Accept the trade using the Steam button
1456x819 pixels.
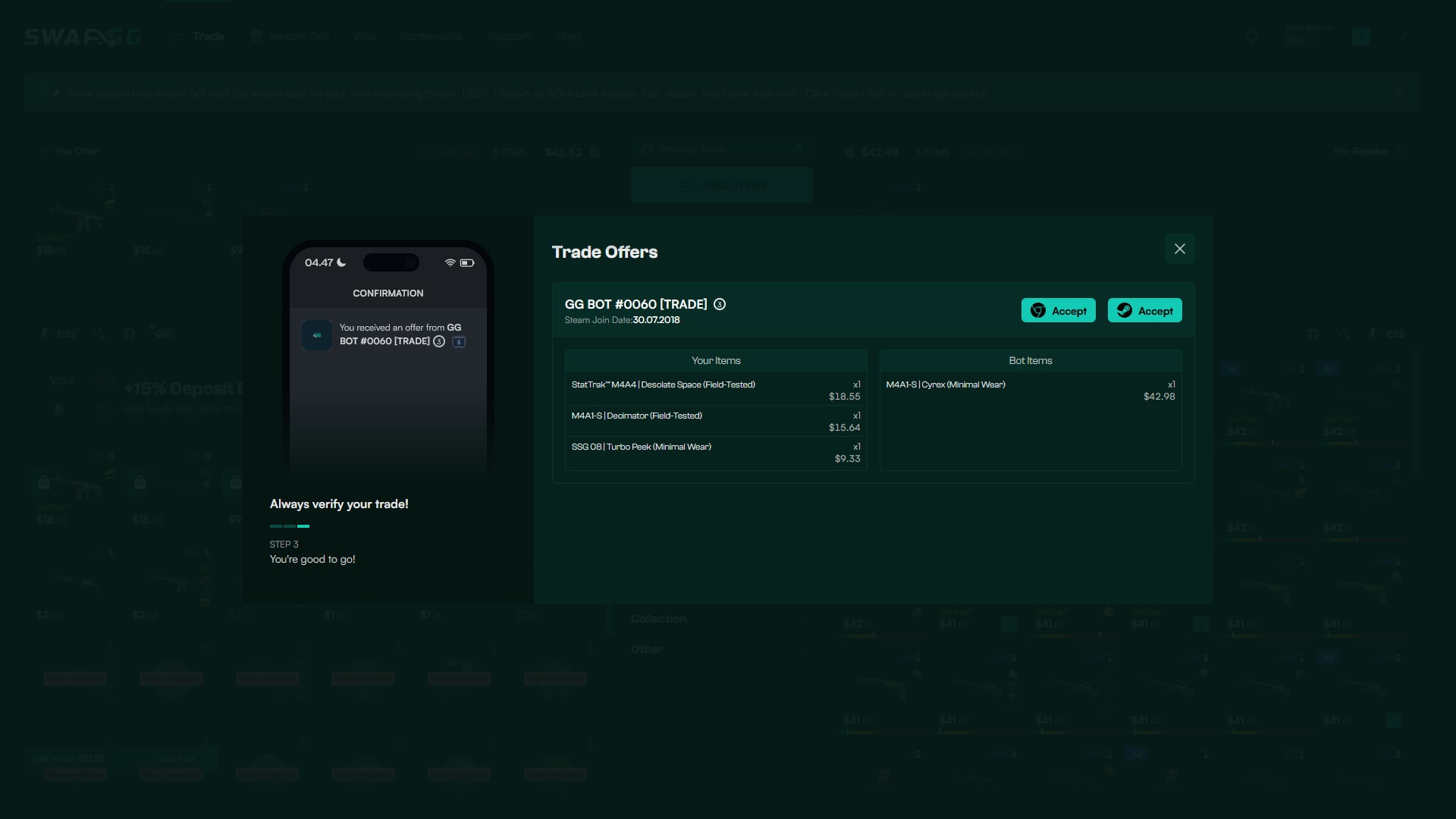click(1144, 310)
